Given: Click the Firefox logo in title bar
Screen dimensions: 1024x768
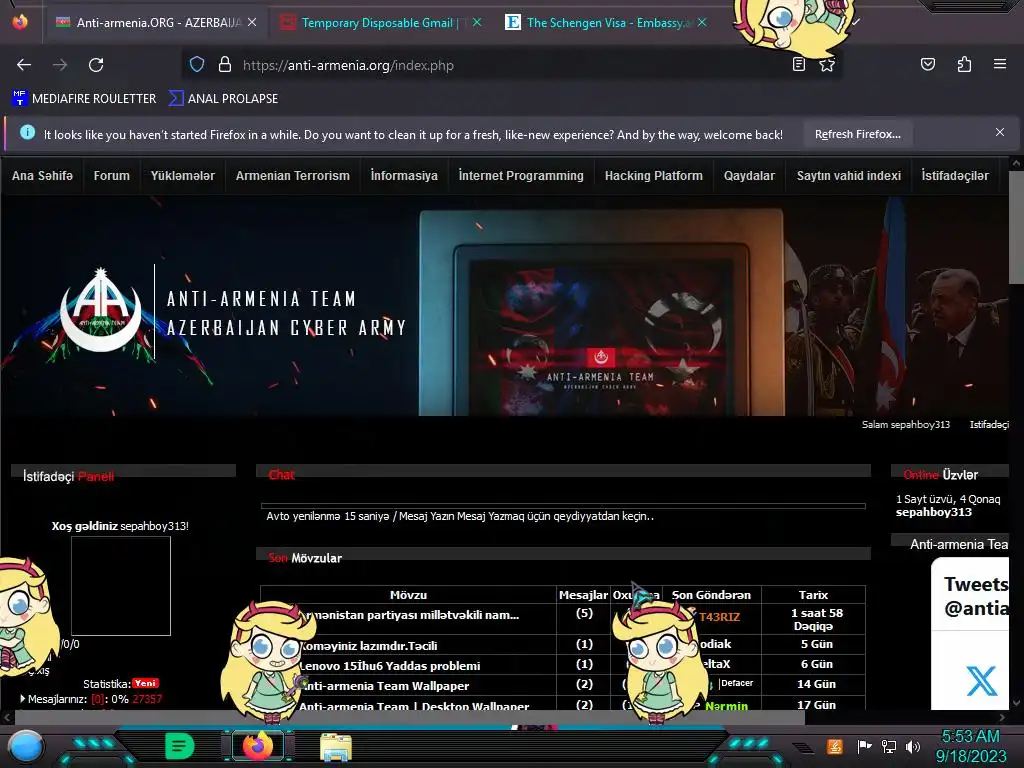Looking at the screenshot, I should pos(20,21).
